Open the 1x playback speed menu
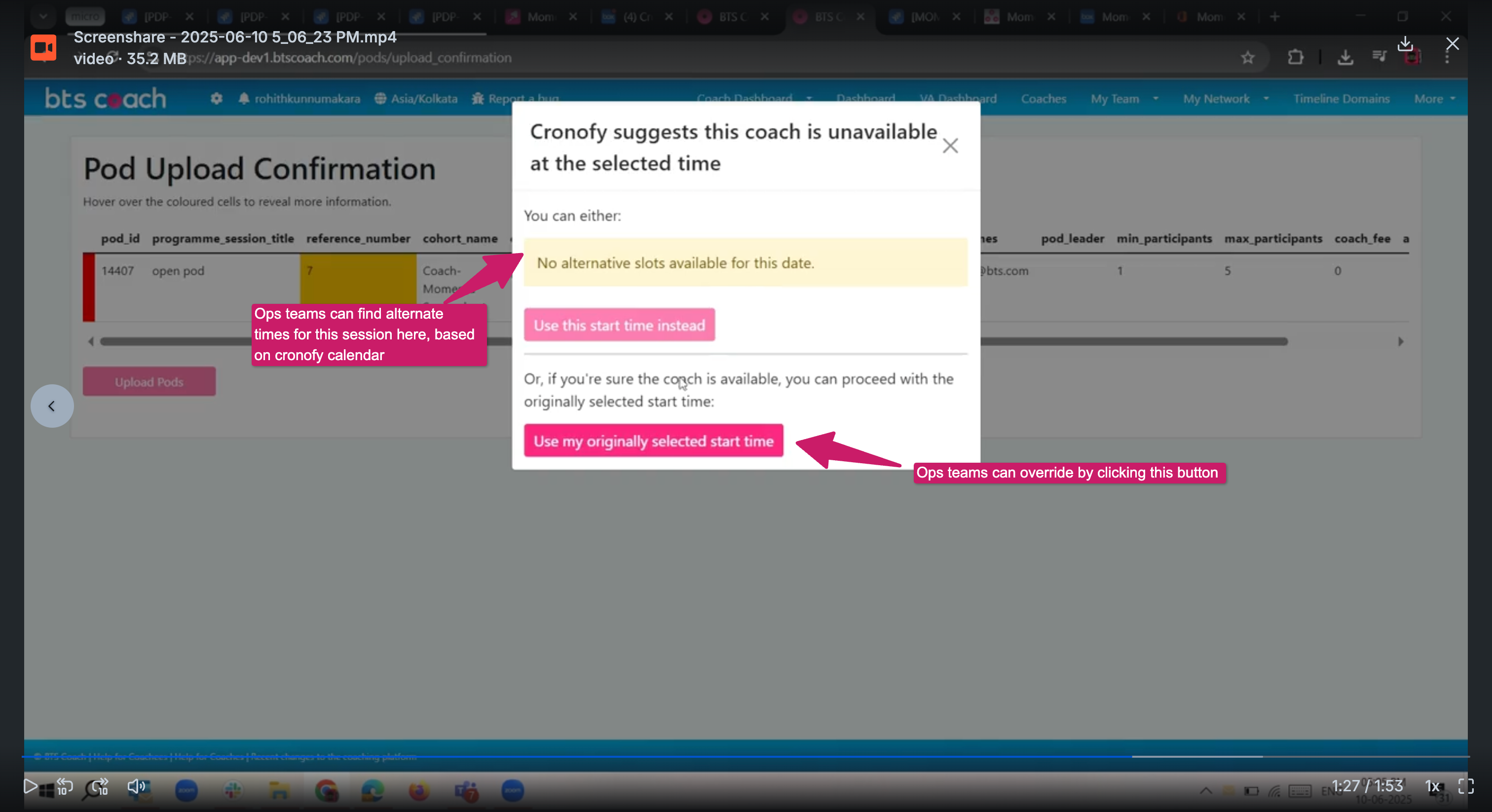 (1432, 786)
